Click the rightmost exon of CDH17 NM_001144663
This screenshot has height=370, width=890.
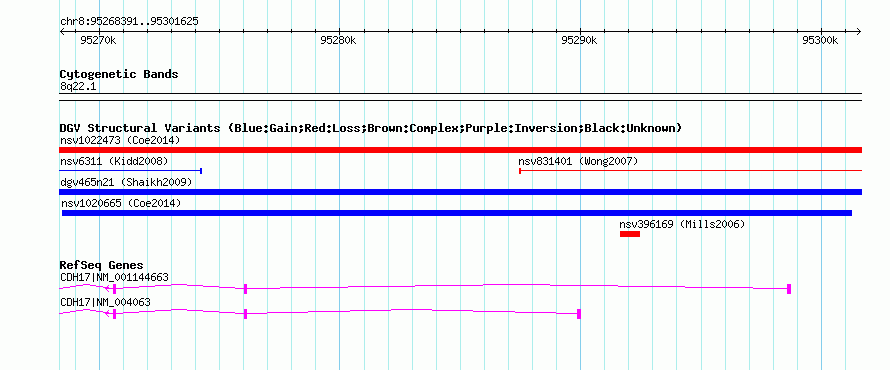click(x=789, y=289)
